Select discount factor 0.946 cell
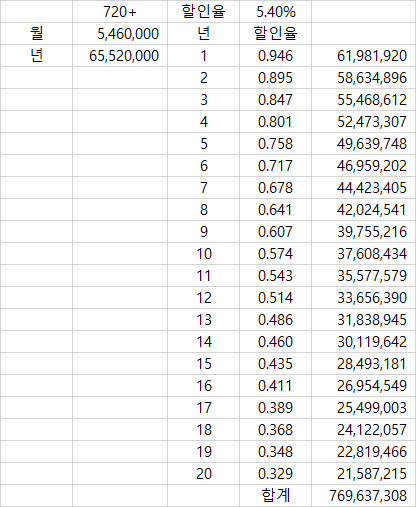Screen dimensions: 416x507 [275, 56]
